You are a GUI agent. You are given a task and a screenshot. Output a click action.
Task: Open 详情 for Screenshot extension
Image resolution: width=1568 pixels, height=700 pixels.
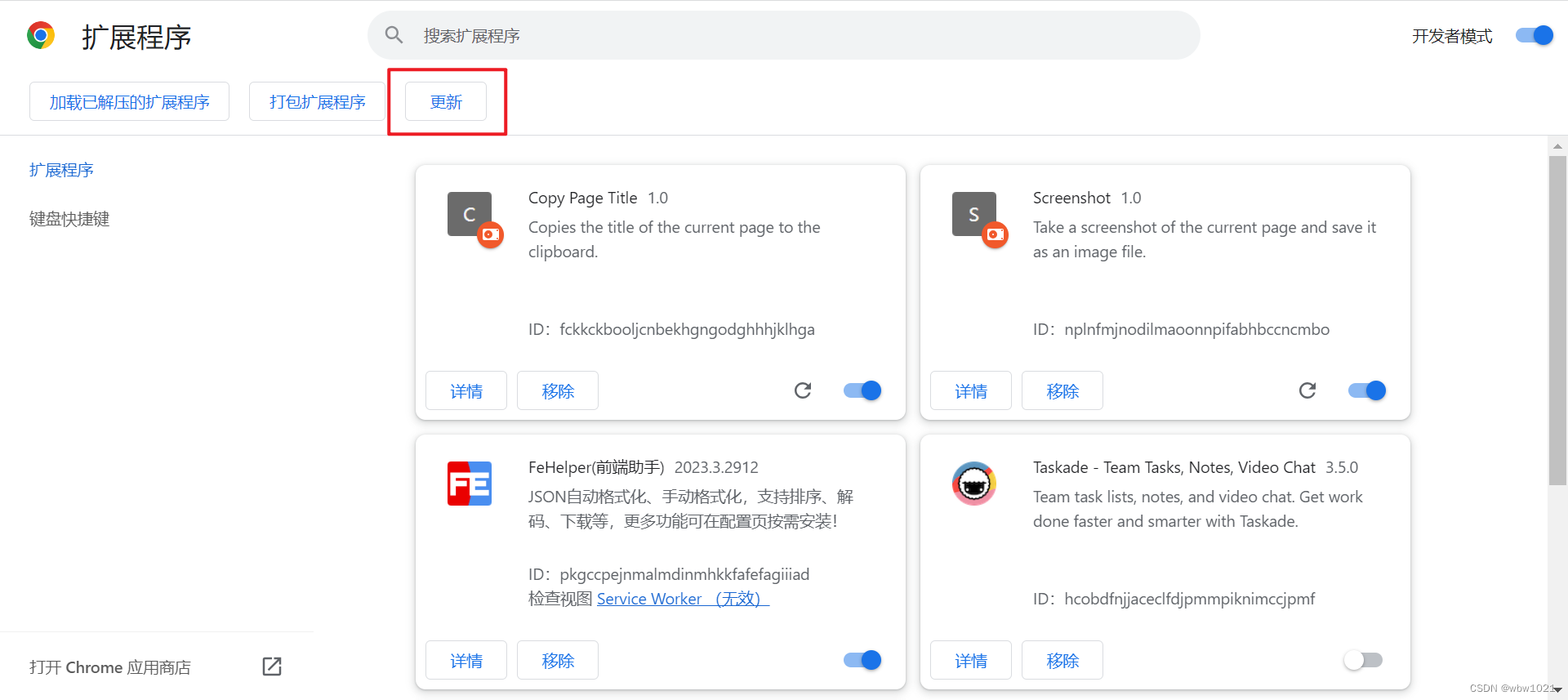(x=971, y=390)
